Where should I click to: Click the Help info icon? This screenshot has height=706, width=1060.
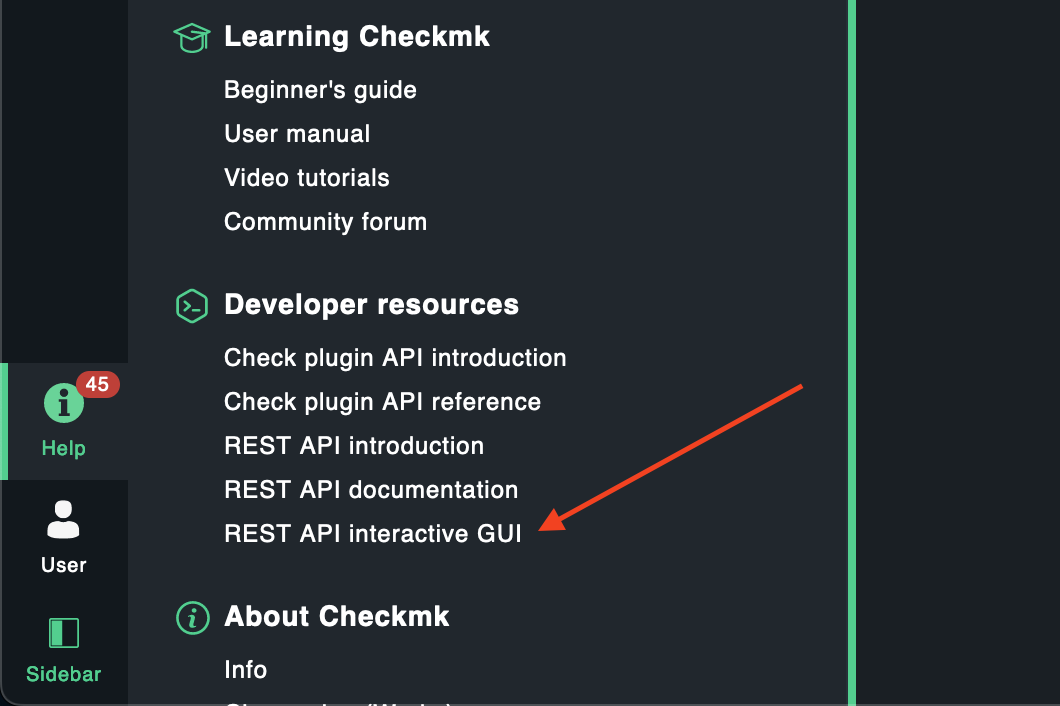(63, 404)
